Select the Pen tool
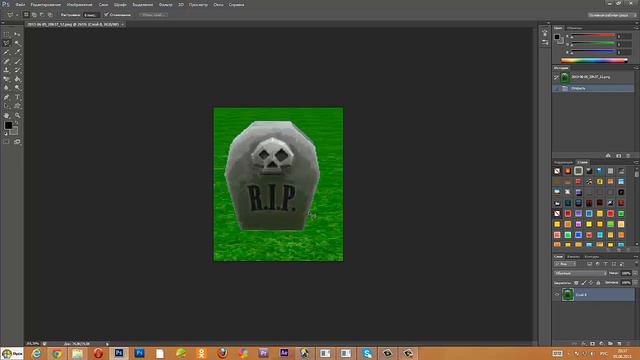This screenshot has width=640, height=360. pyautogui.click(x=7, y=97)
